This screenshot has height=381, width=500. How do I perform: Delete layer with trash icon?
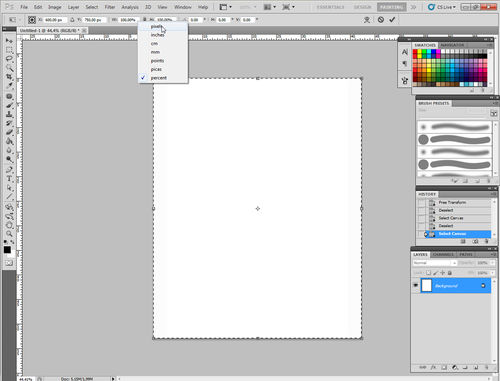[x=487, y=367]
